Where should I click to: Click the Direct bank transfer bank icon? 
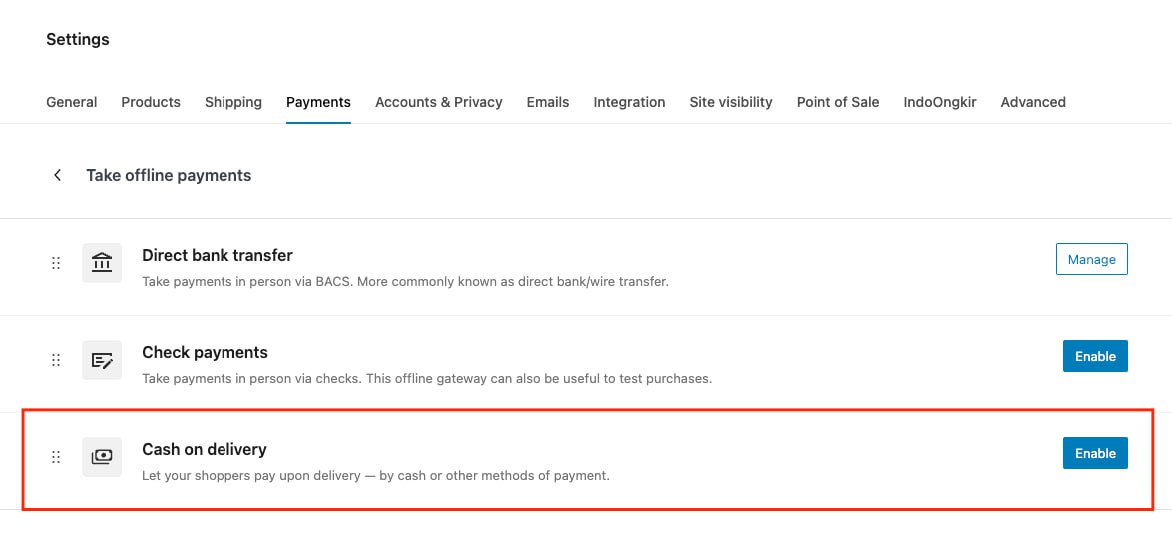(101, 263)
